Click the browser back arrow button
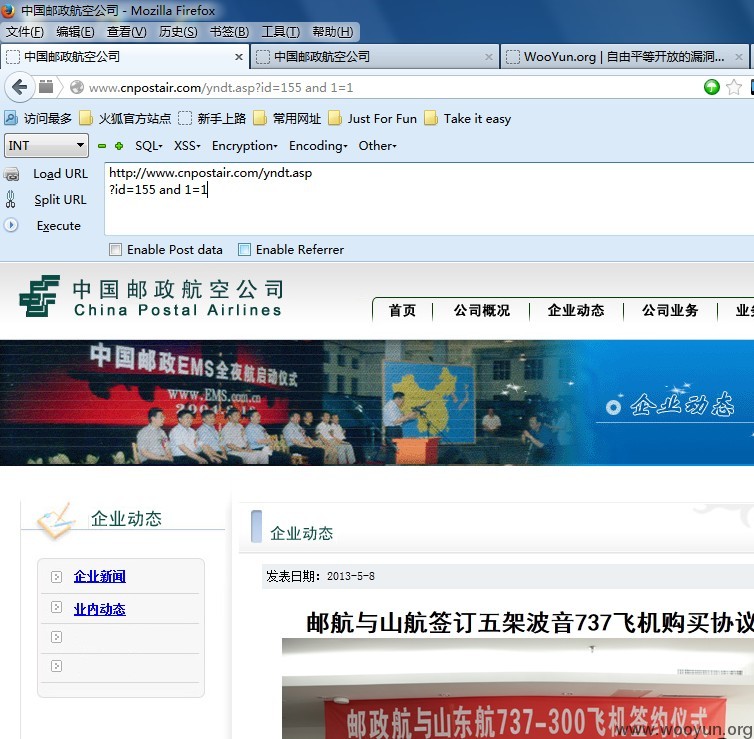 [x=20, y=88]
